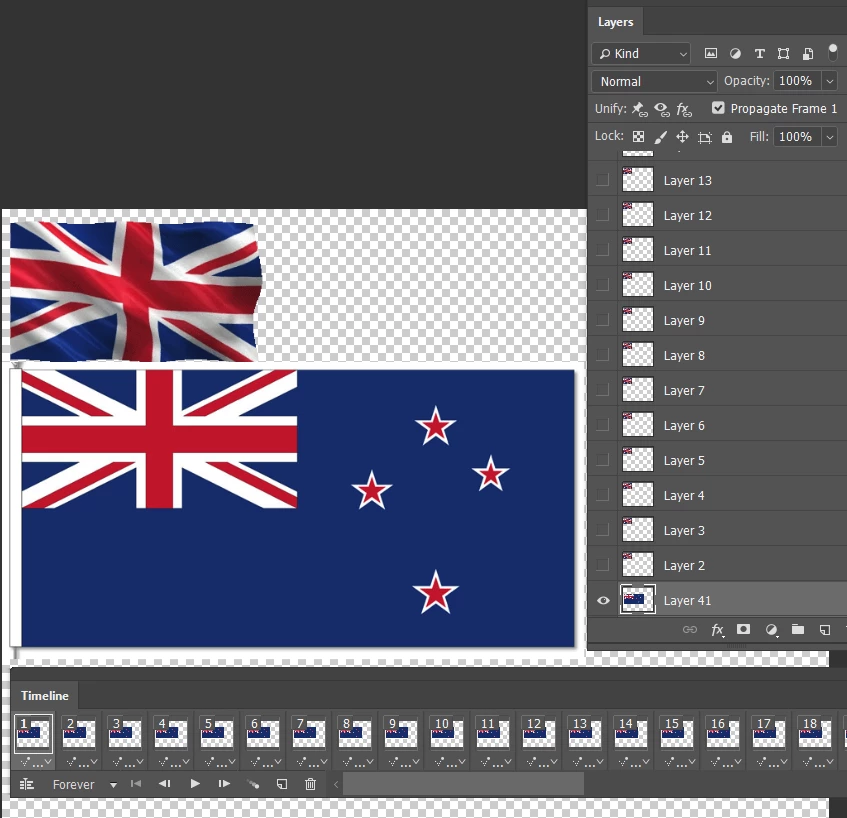Switch to the Layers tab
Viewport: 847px width, 818px height.
615,22
